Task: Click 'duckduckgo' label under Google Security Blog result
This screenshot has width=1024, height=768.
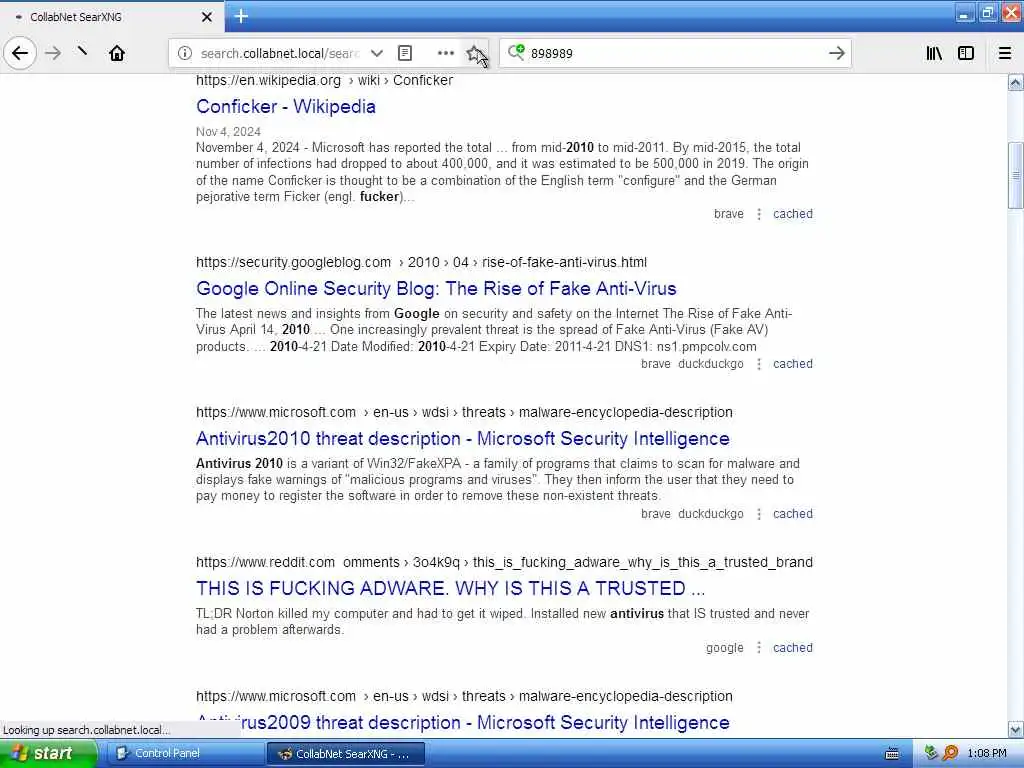Action: 711,364
